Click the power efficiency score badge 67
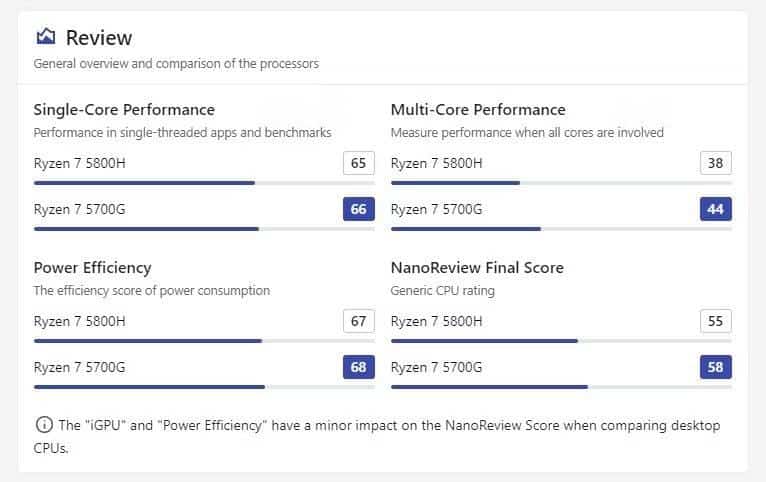The image size is (766, 482). tap(358, 321)
